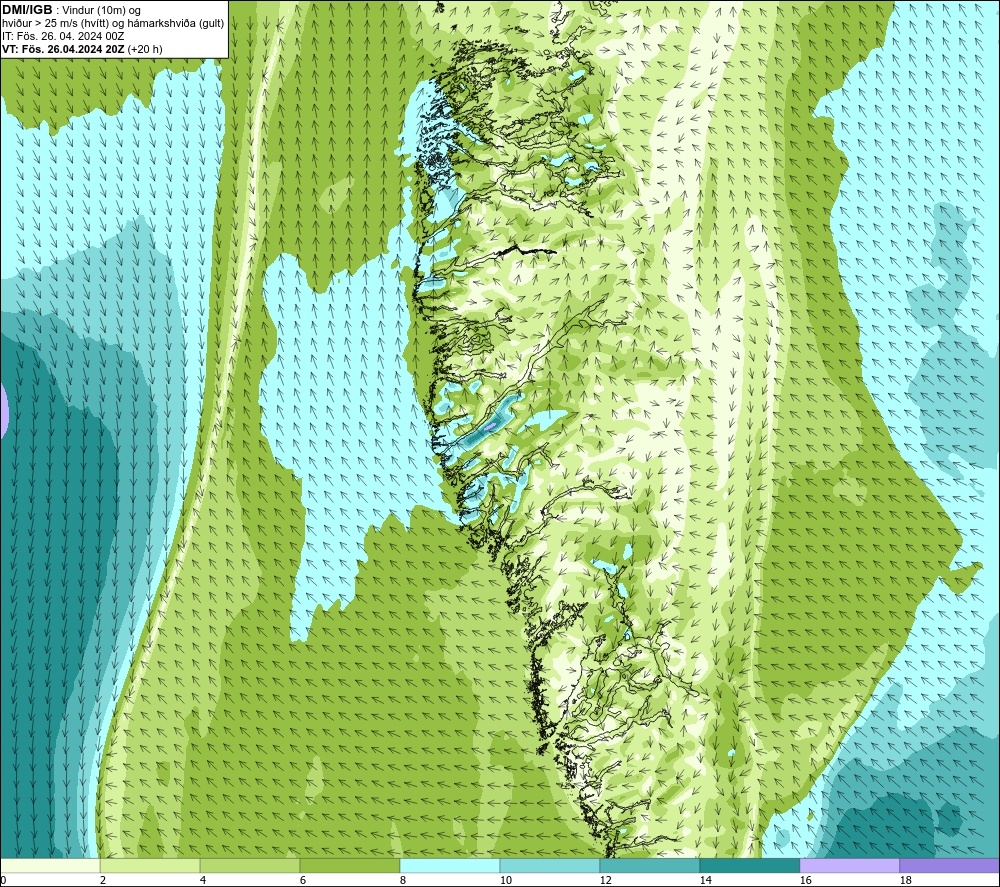Pick the 10–12 m/s light teal swatch
This screenshot has height=887, width=1000.
point(550,865)
